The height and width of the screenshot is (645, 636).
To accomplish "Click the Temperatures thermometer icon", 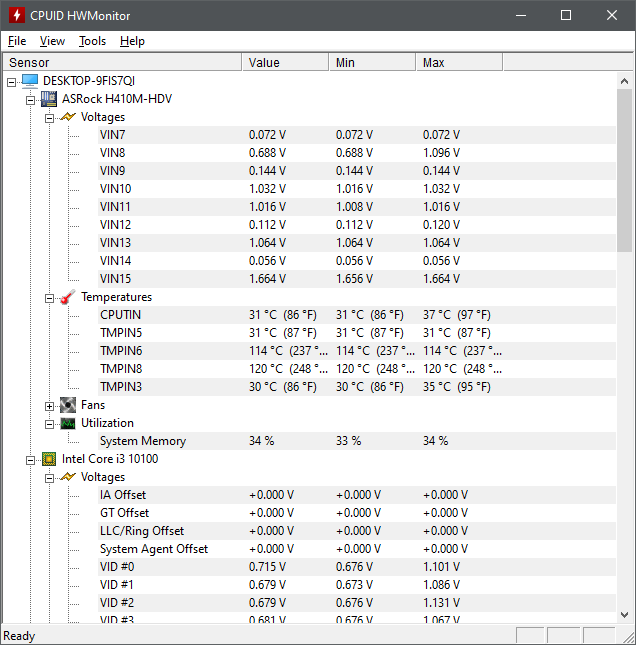I will click(68, 297).
